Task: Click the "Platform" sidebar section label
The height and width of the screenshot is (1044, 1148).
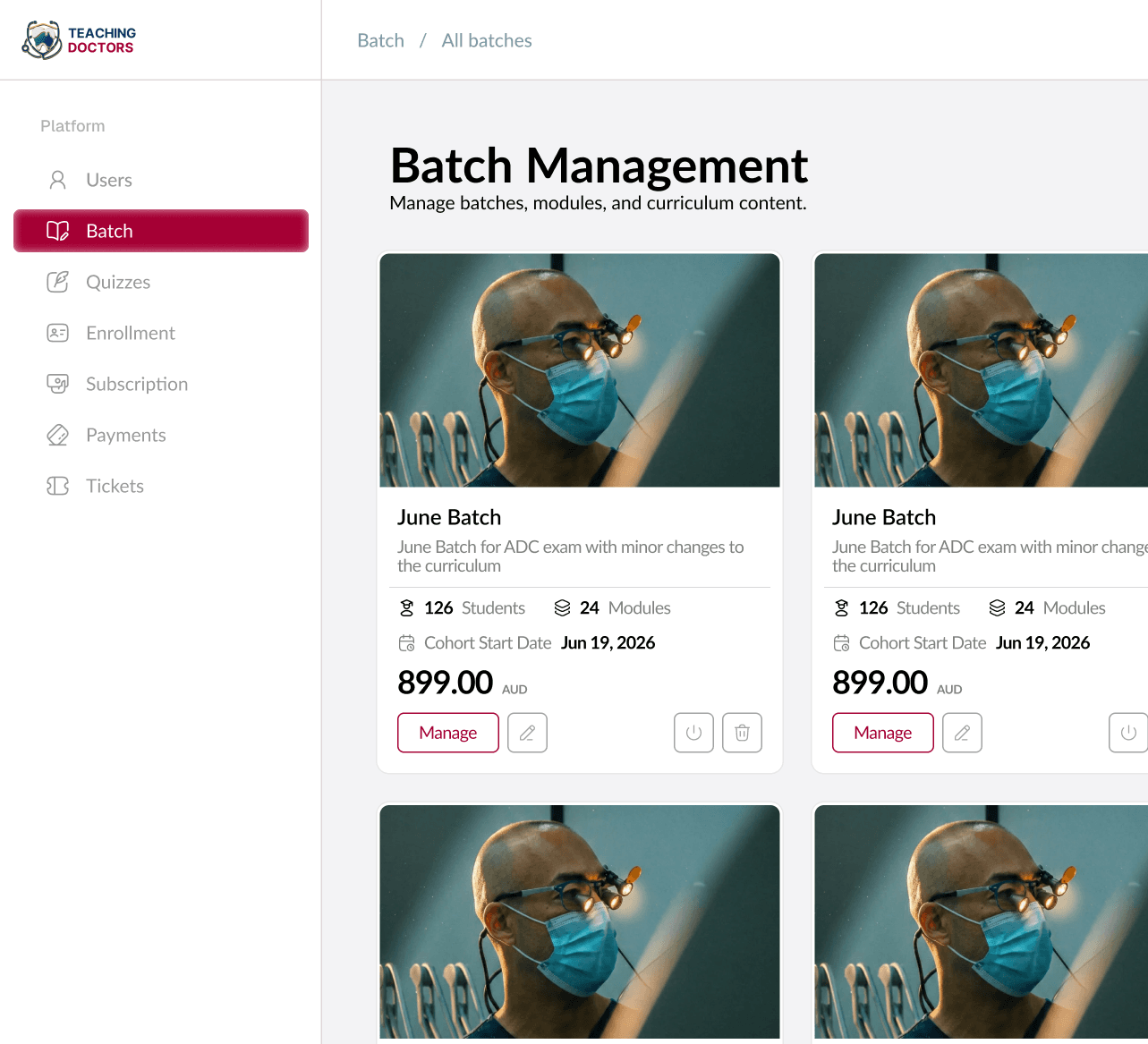Action: pos(72,126)
